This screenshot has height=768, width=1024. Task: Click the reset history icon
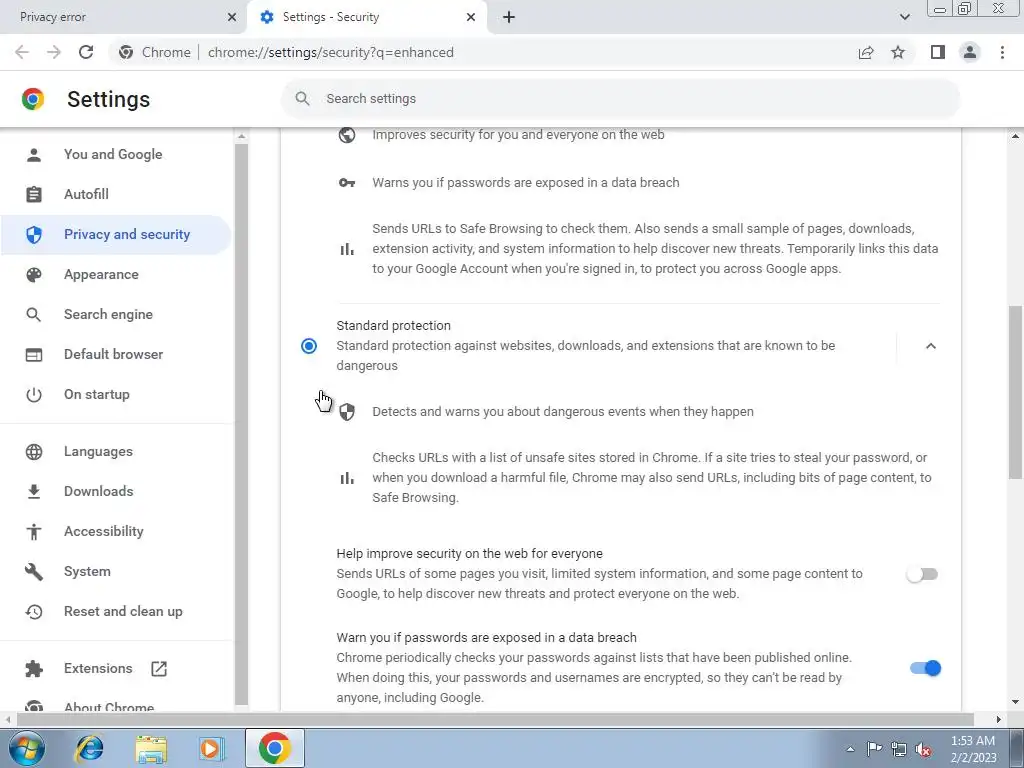(x=33, y=611)
